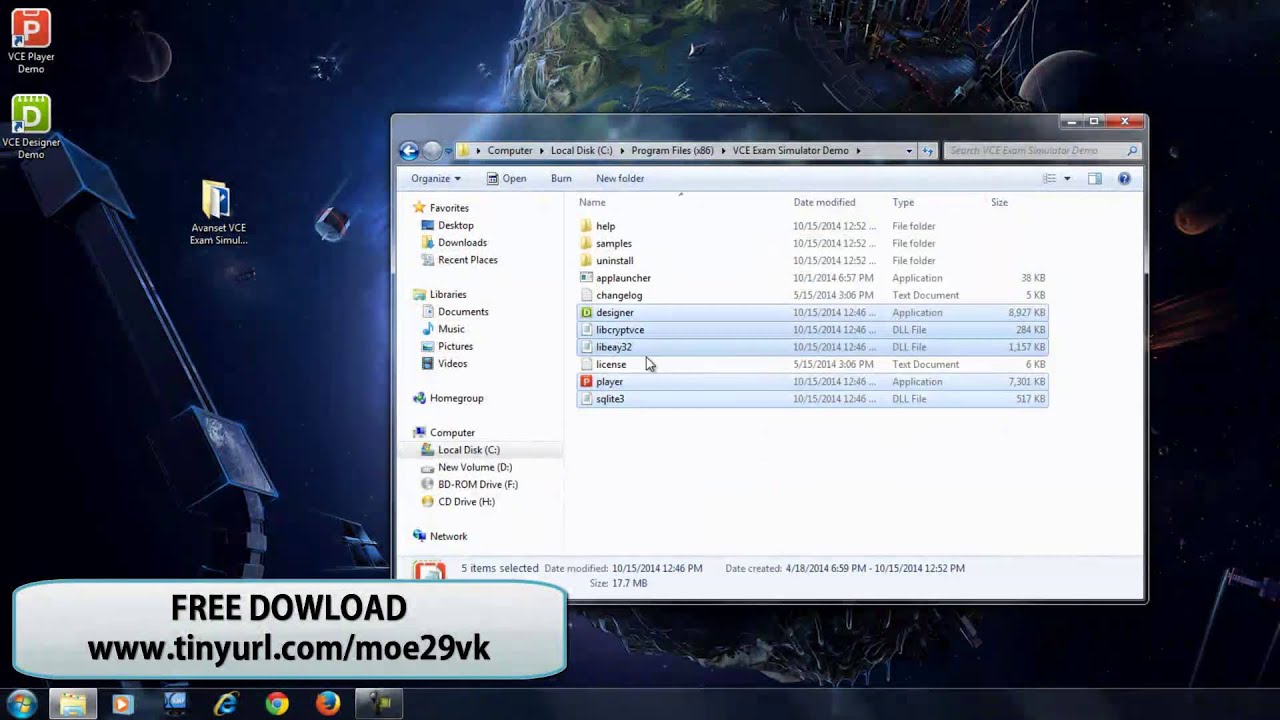Select the uninstall folder icon
1280x720 pixels.
point(587,261)
